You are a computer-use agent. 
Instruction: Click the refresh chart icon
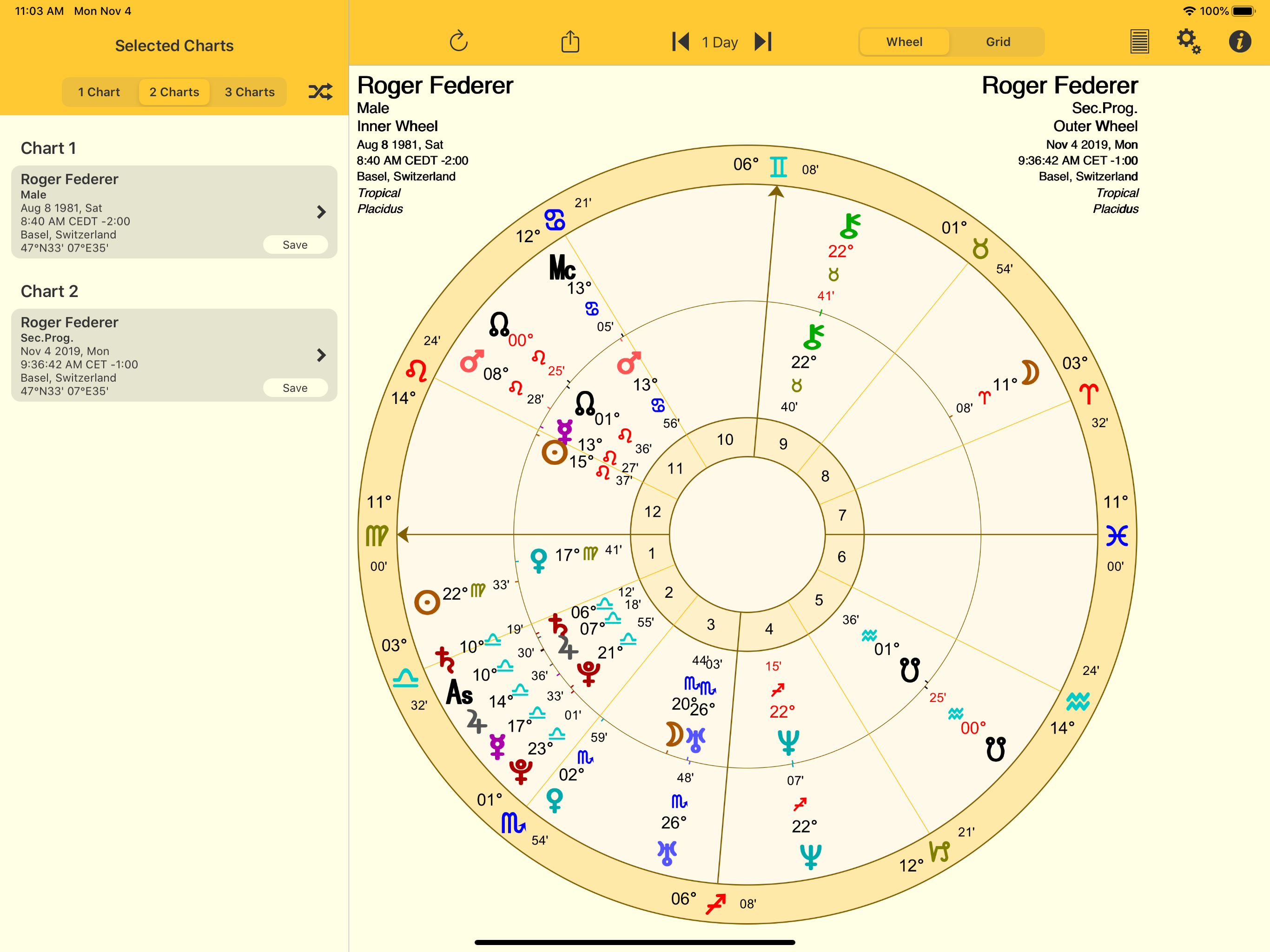458,41
